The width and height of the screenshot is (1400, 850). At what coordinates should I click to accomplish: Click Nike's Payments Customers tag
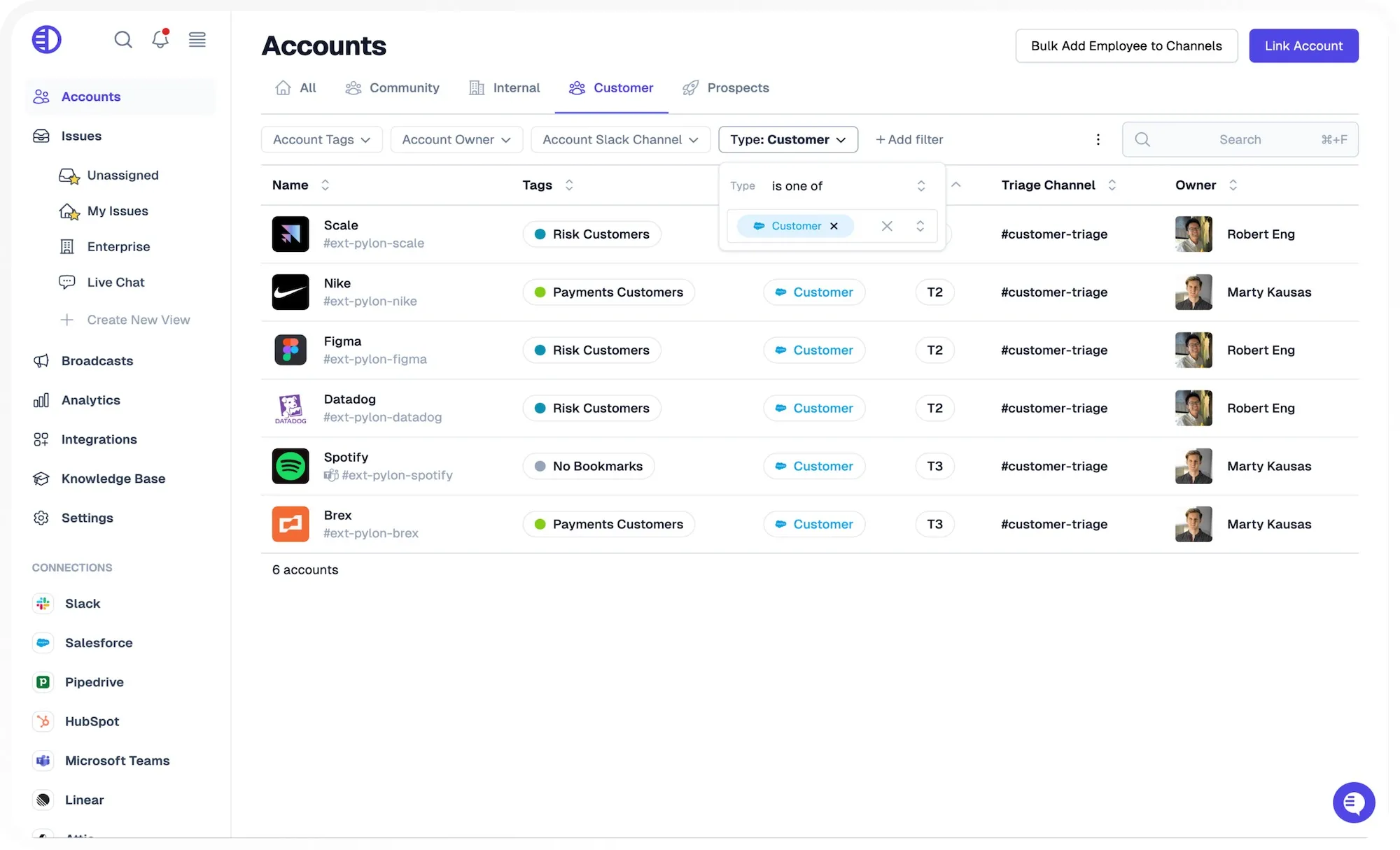609,292
